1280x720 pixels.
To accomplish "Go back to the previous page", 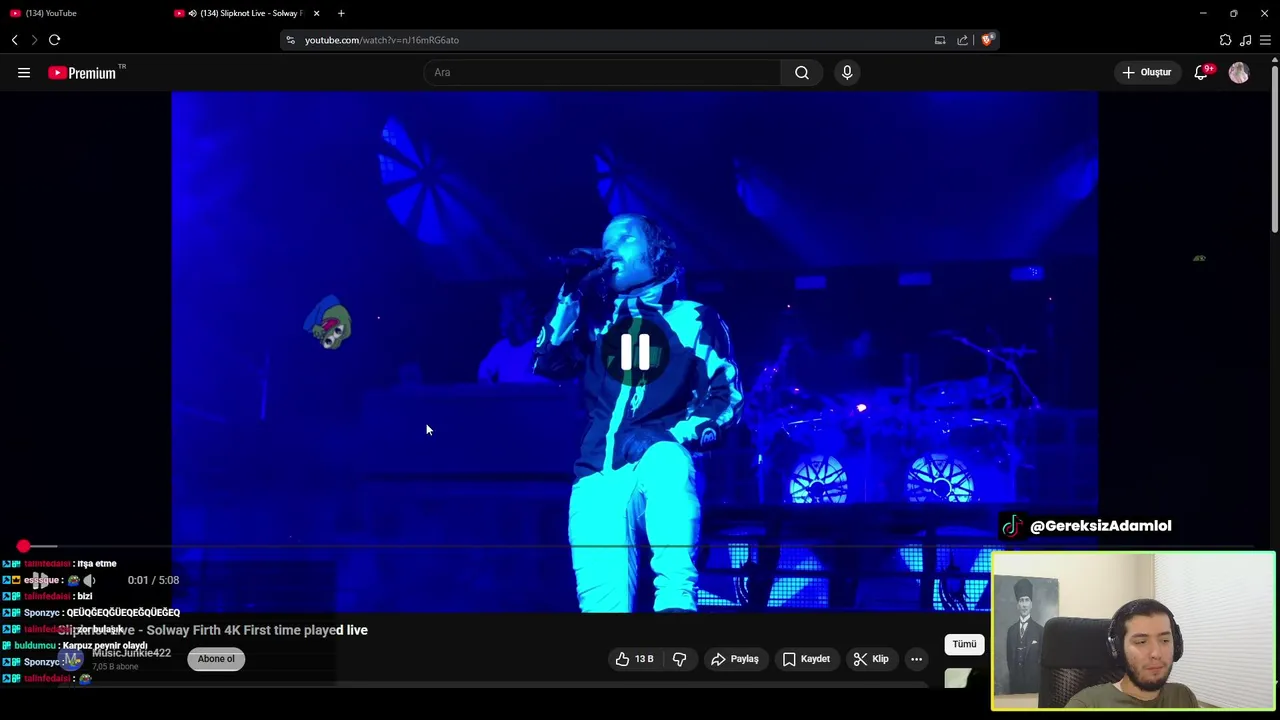I will (x=14, y=40).
